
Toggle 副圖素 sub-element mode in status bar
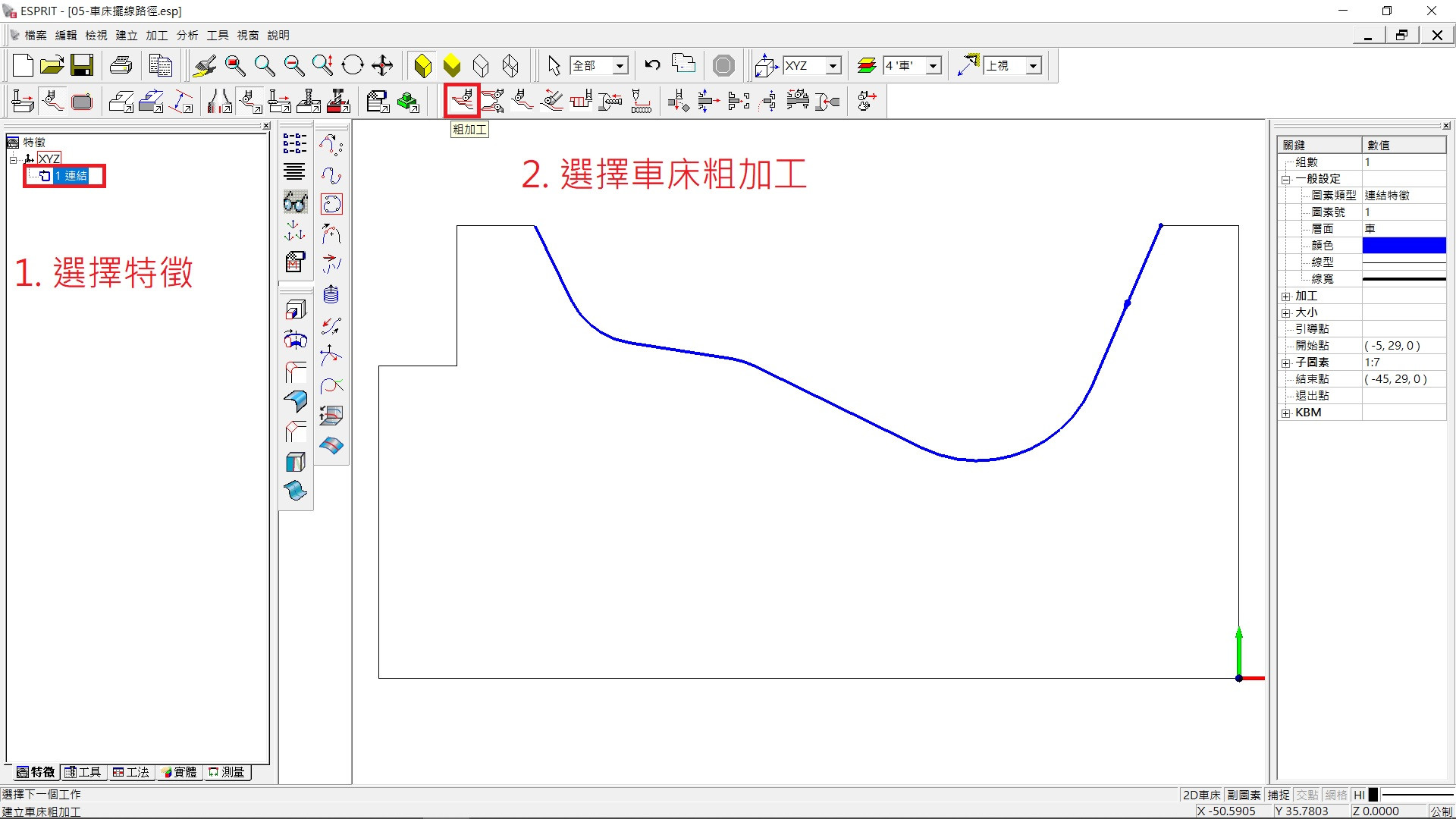(x=1244, y=795)
